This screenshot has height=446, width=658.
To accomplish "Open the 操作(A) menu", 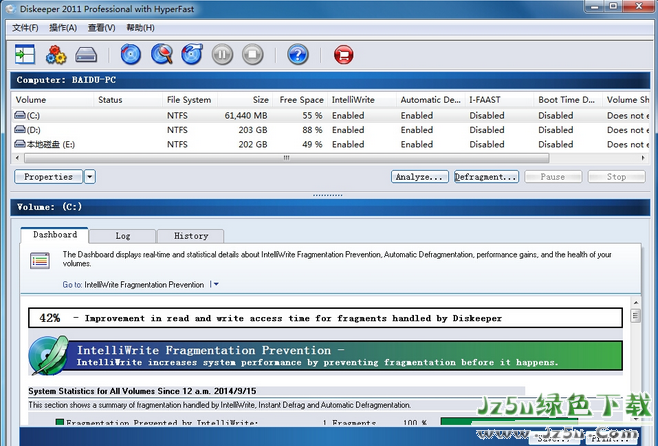I will point(63,28).
